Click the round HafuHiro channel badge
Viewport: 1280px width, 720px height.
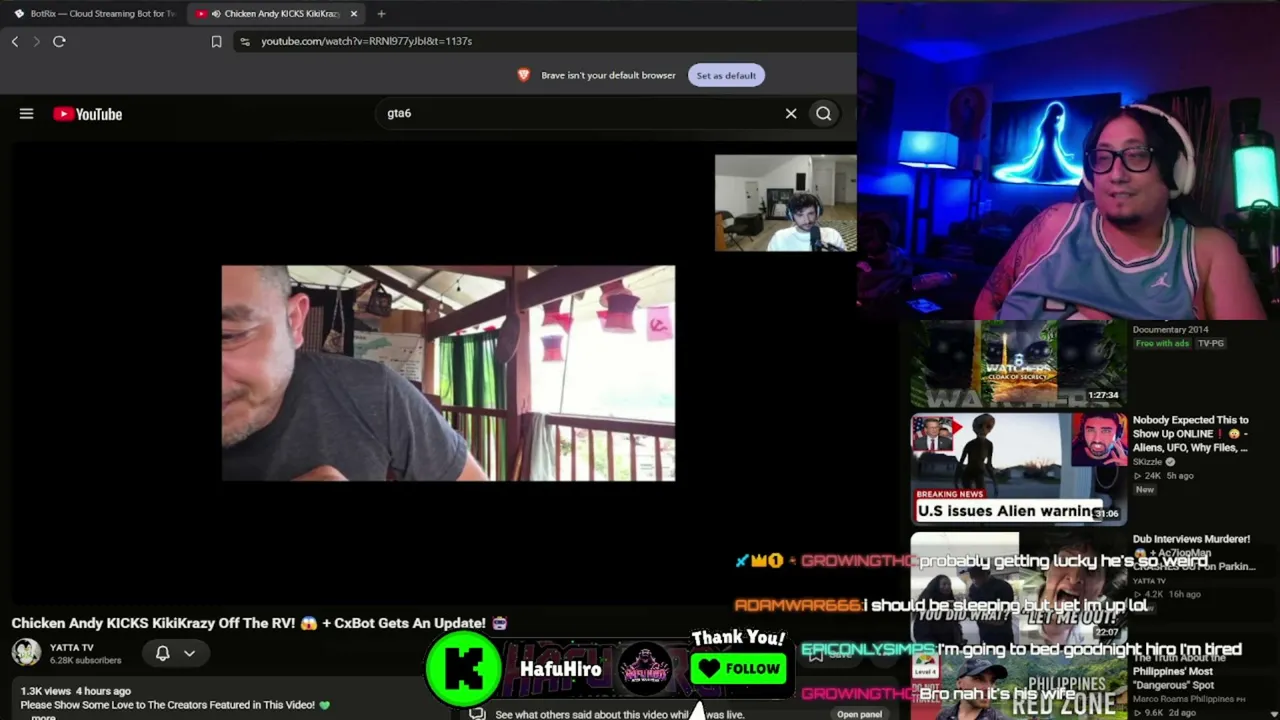click(645, 668)
